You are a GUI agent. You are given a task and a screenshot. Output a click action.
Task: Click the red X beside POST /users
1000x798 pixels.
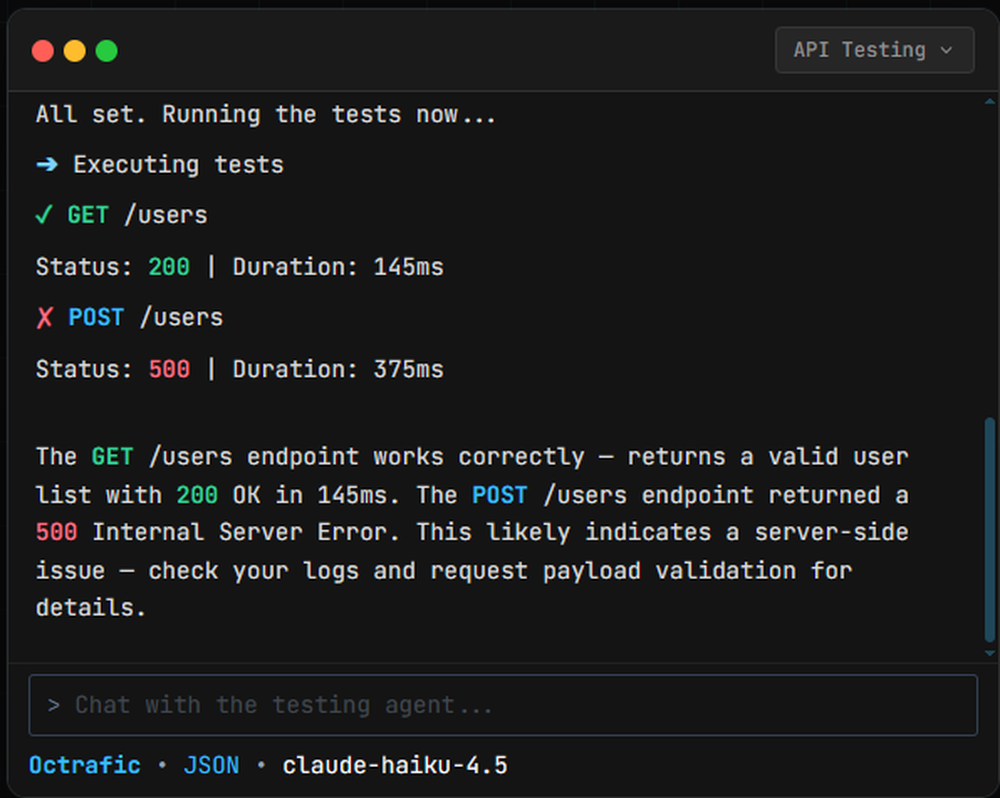46,317
